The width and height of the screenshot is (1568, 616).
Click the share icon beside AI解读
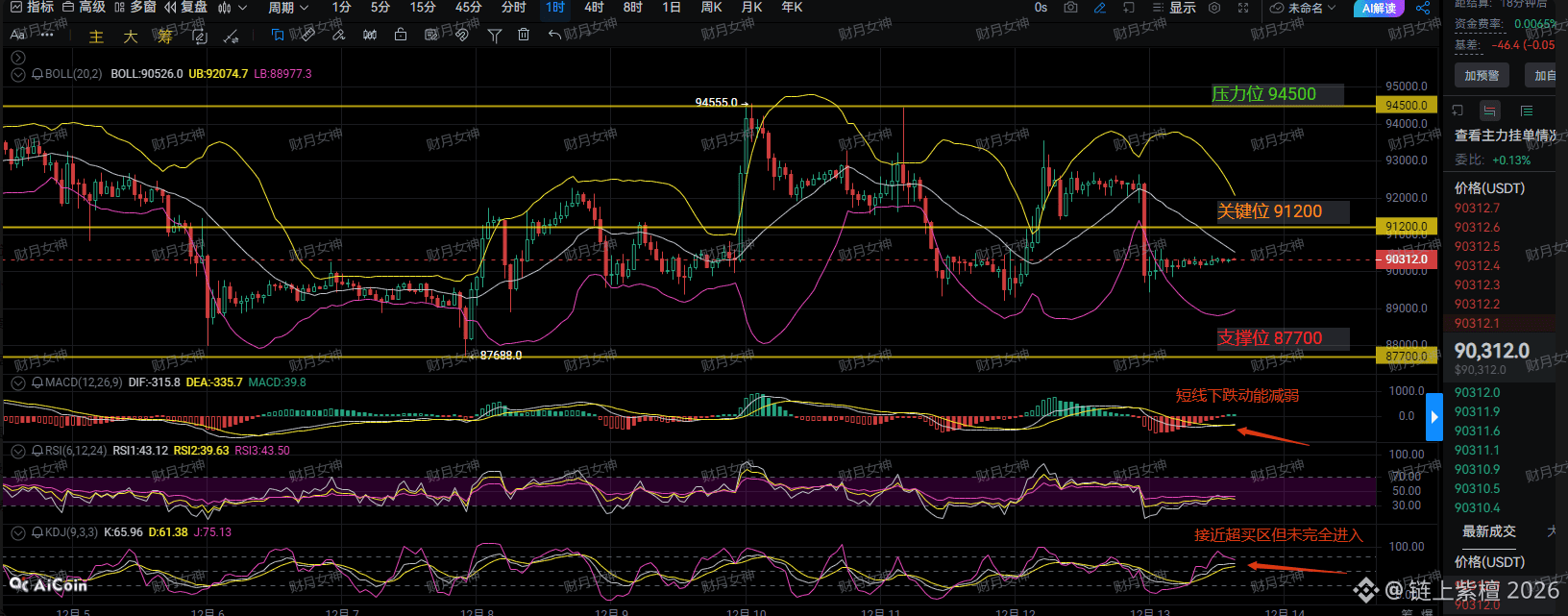pos(1423,8)
